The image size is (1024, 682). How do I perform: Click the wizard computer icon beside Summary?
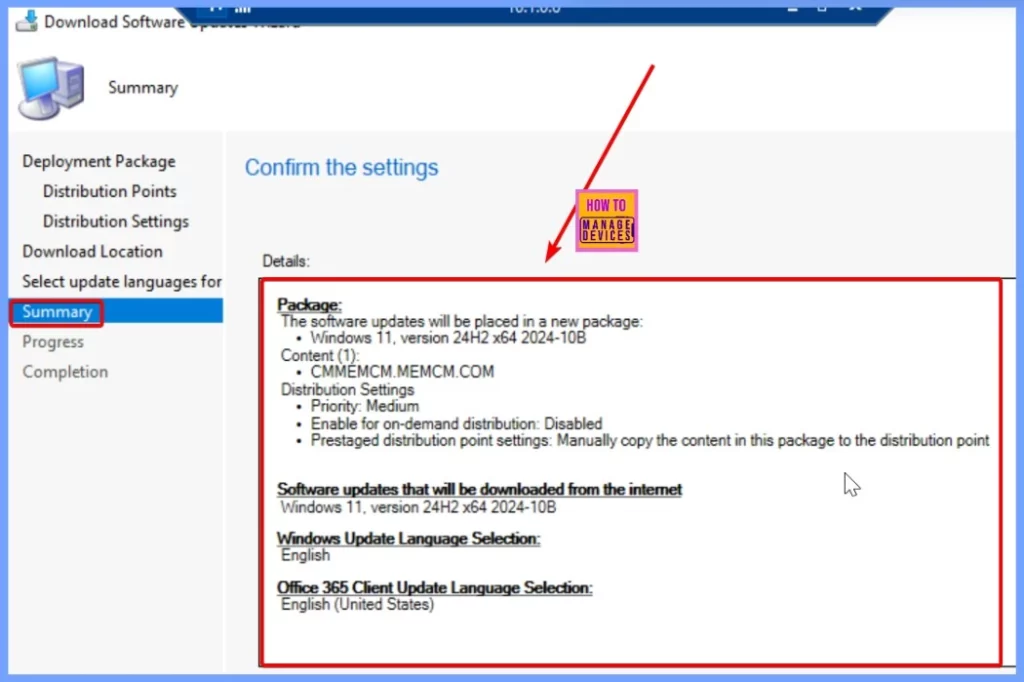click(x=50, y=88)
